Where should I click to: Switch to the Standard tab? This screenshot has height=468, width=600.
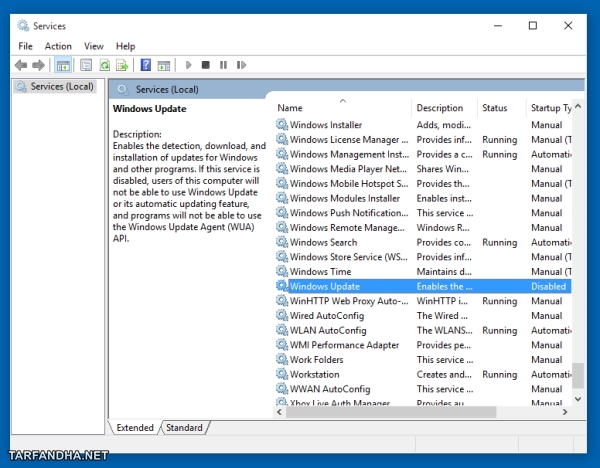(184, 427)
